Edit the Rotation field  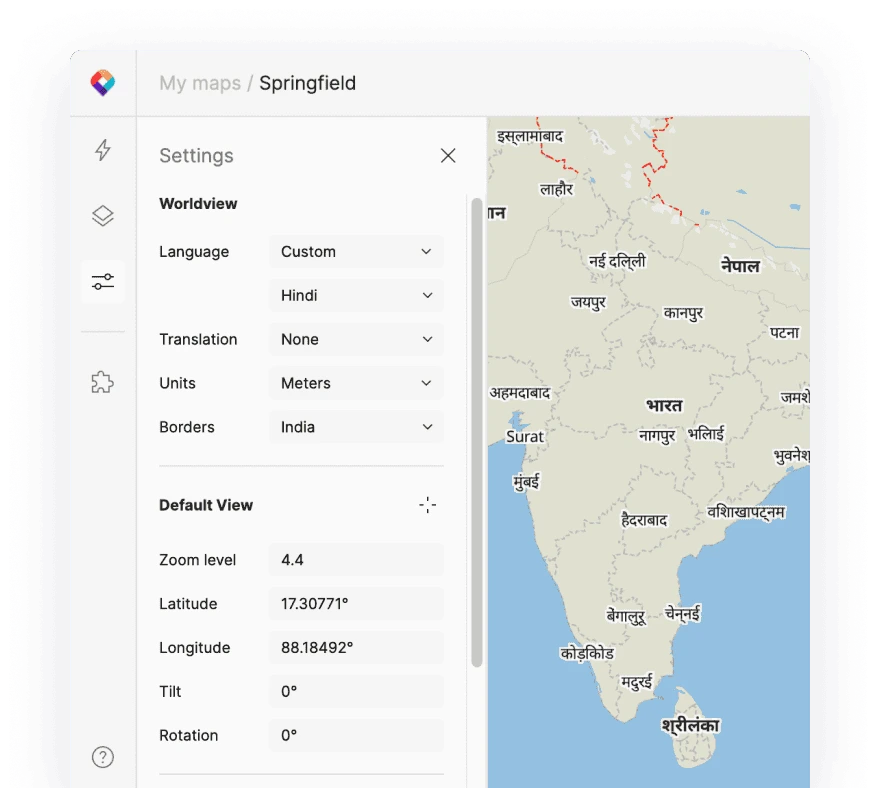[x=356, y=735]
